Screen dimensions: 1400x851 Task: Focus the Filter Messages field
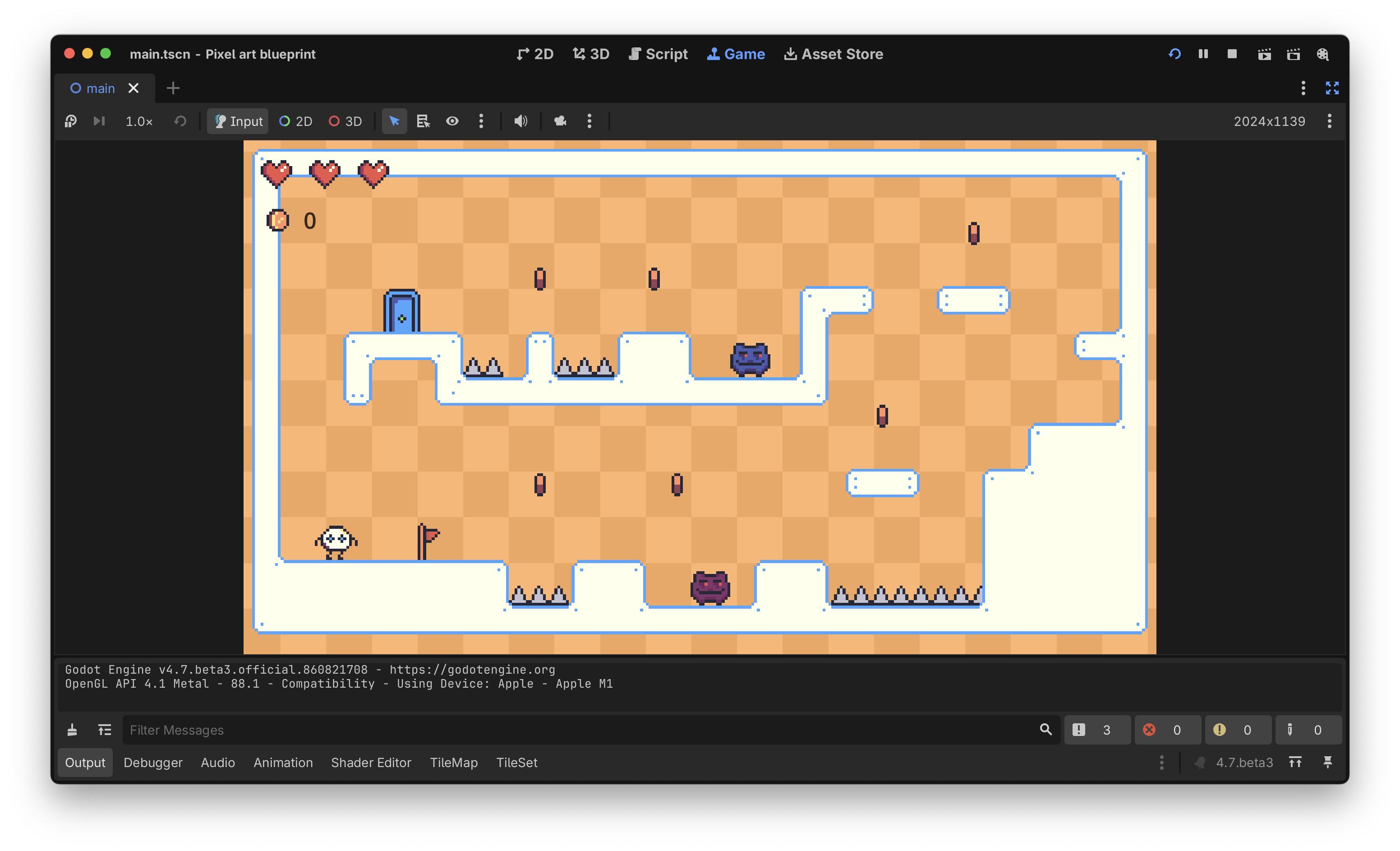pos(591,729)
